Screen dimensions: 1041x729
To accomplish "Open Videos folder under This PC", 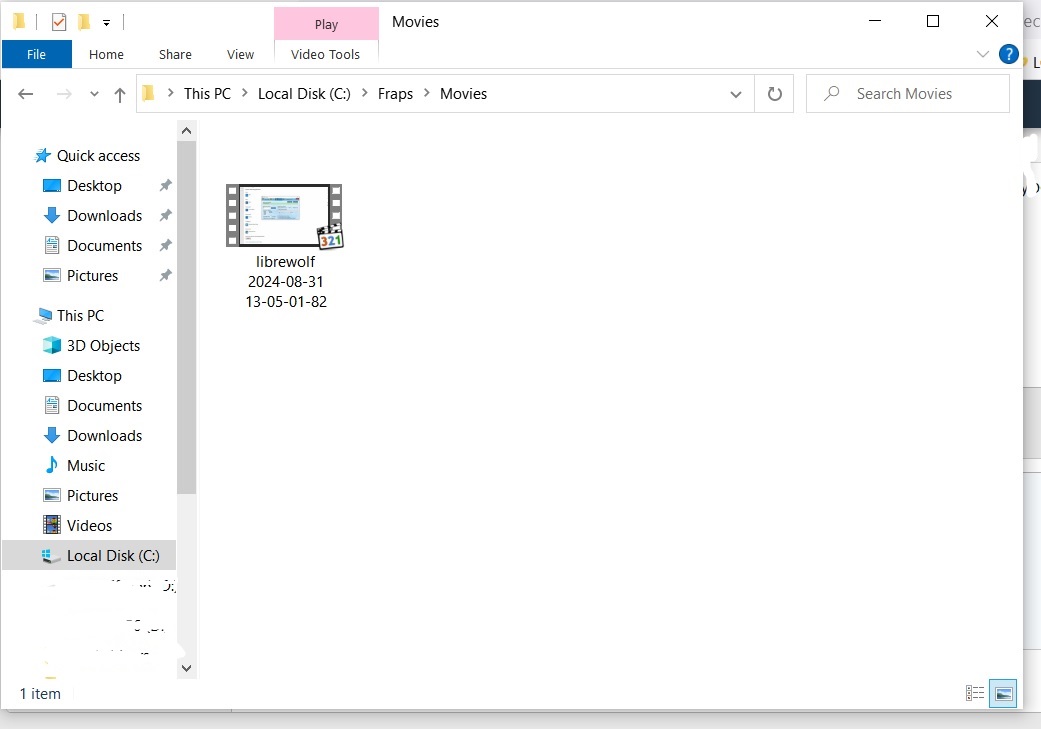I will tap(89, 525).
